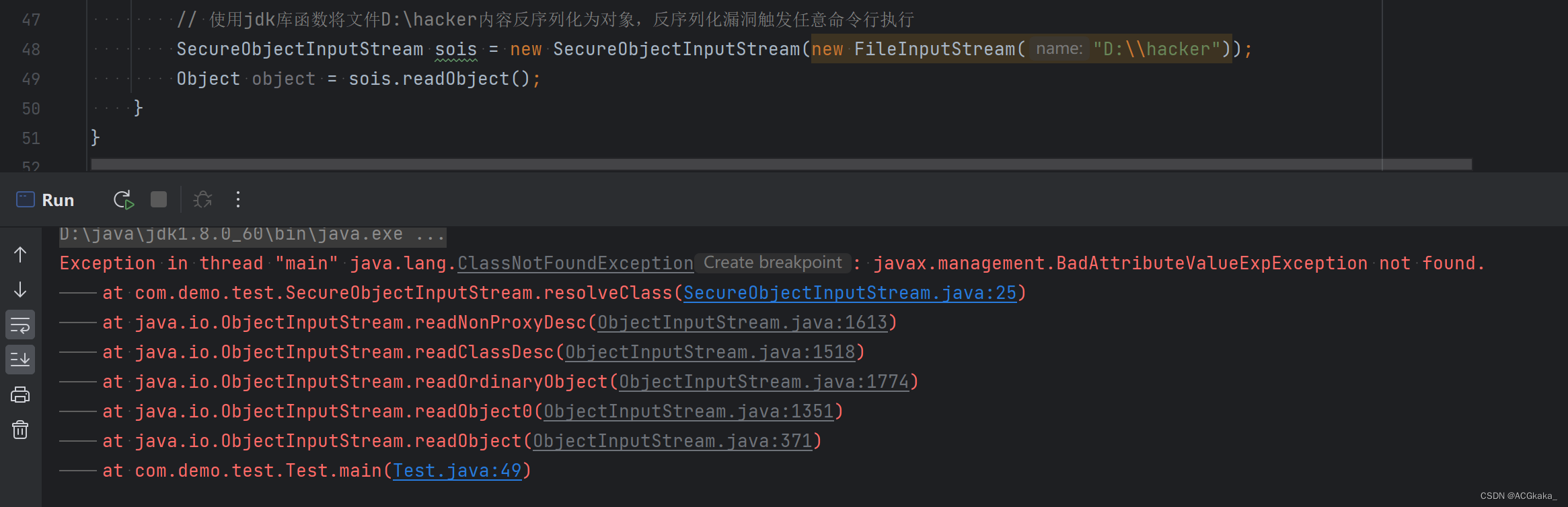The image size is (1568, 507).
Task: Click line number 48 in gutter
Action: point(31,49)
